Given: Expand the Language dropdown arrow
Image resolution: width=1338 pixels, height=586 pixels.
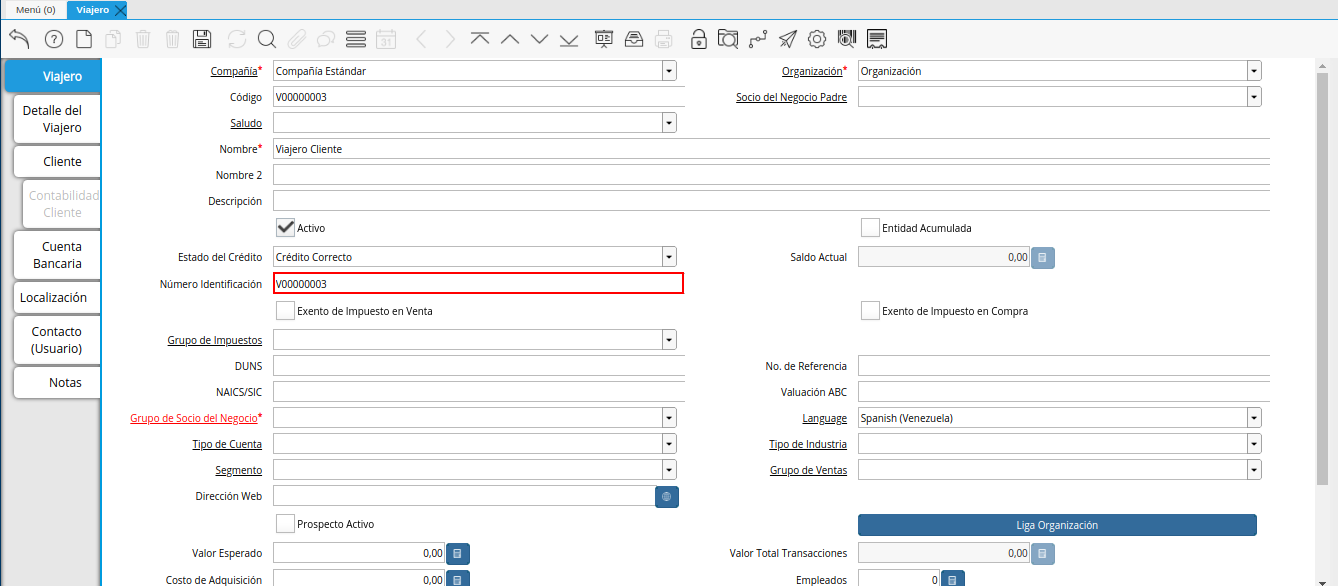Looking at the screenshot, I should 1253,418.
